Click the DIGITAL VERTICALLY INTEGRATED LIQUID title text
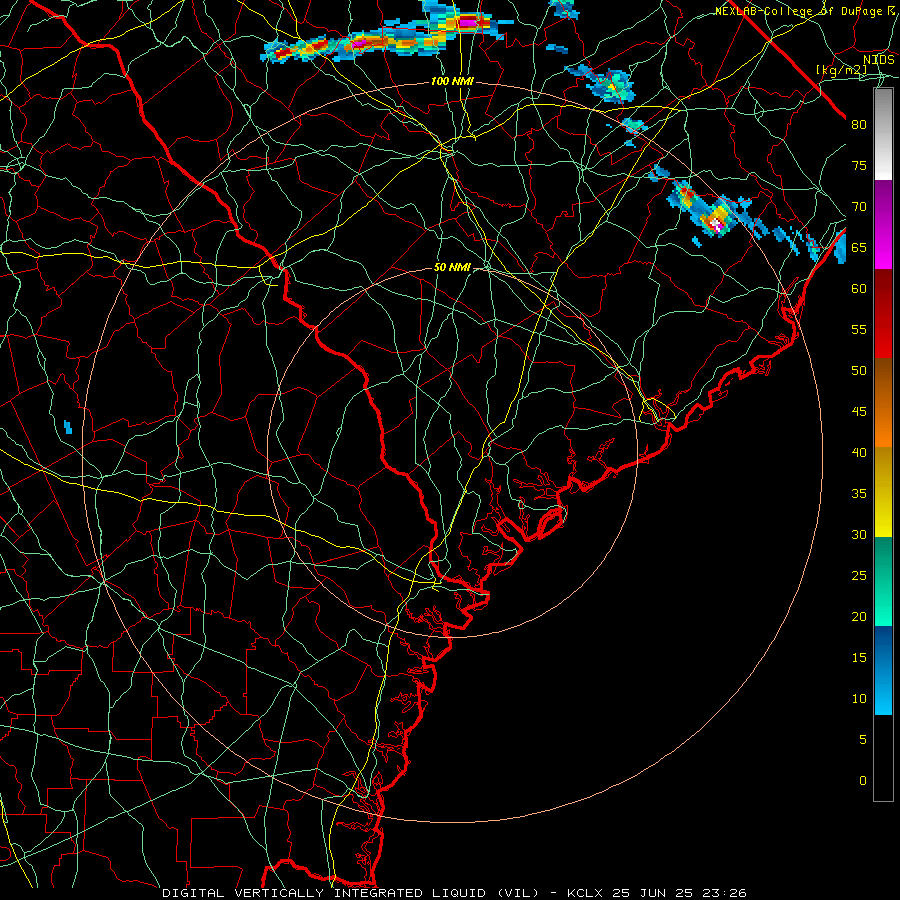This screenshot has width=900, height=900. pyautogui.click(x=351, y=893)
